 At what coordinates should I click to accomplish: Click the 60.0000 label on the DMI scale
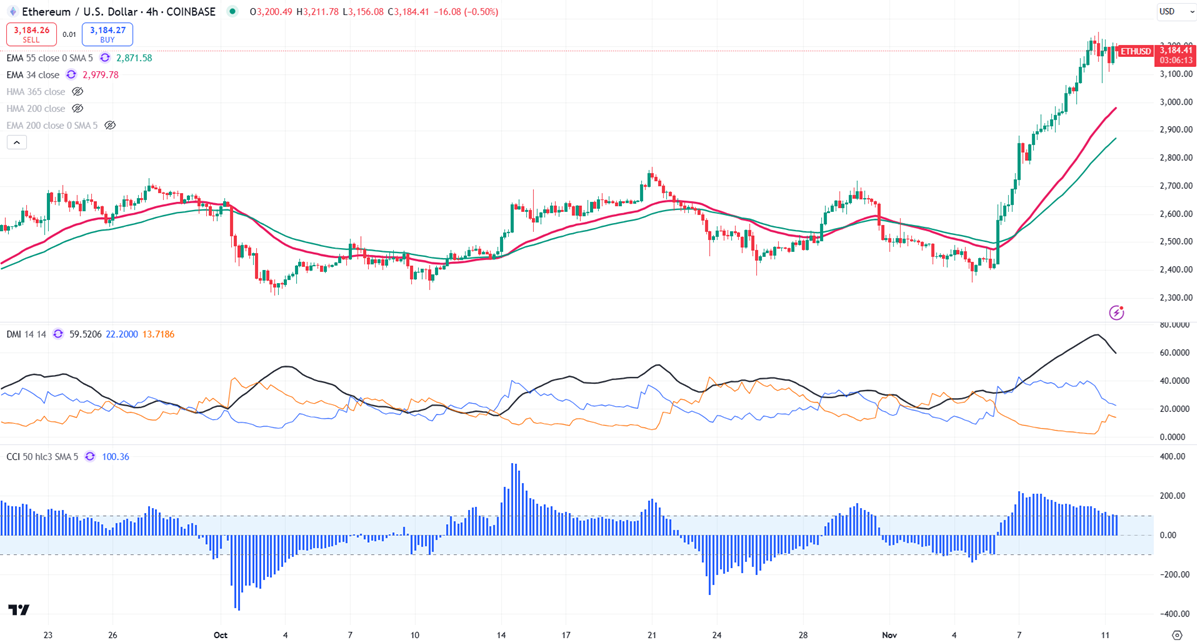[1175, 353]
